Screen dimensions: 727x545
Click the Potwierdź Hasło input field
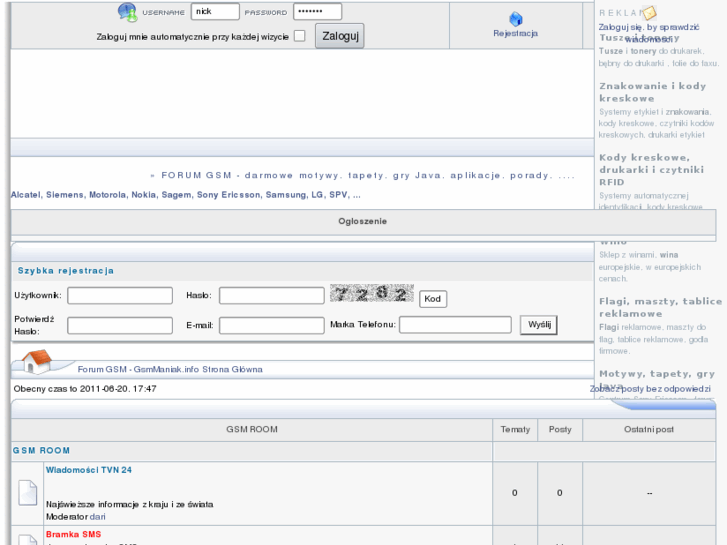tap(120, 325)
